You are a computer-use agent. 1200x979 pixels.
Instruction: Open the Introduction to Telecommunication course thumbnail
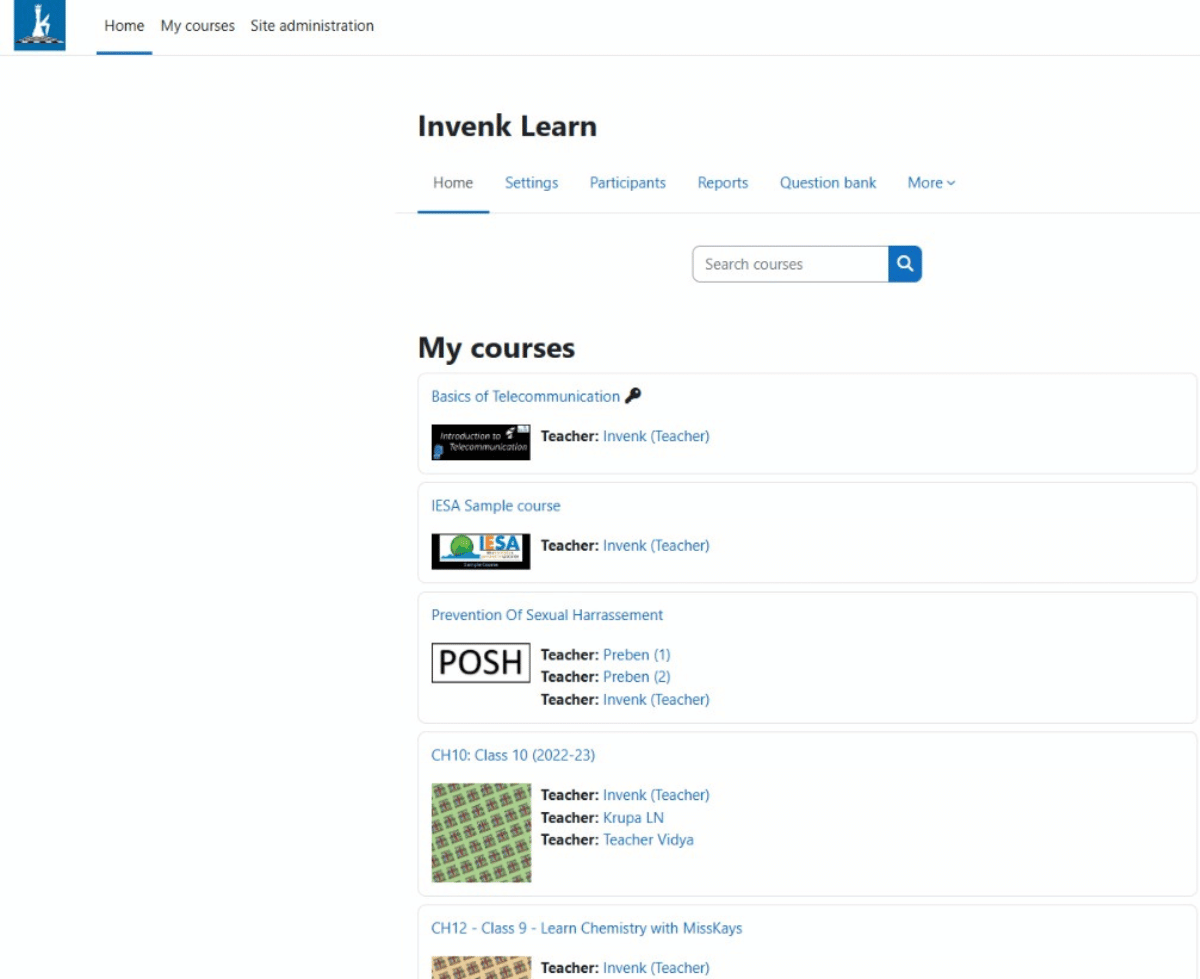click(x=481, y=442)
